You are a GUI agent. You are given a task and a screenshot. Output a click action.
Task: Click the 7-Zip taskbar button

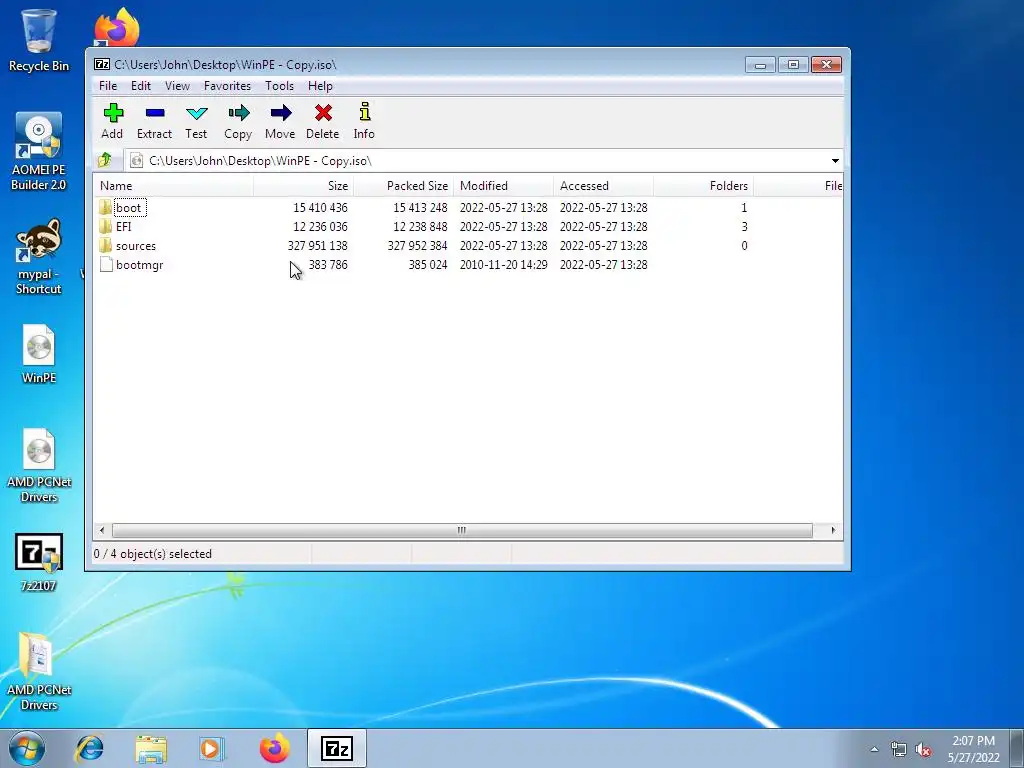337,748
